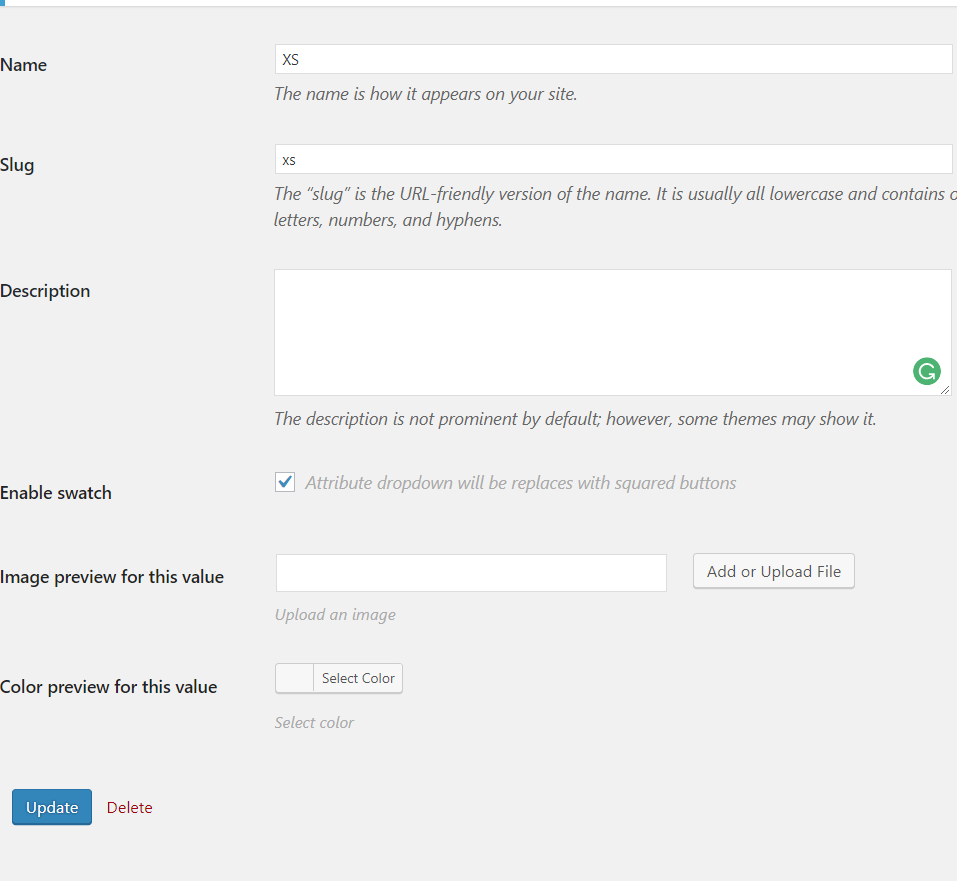This screenshot has height=881, width=957.
Task: Save changes with the Update button
Action: click(x=52, y=807)
